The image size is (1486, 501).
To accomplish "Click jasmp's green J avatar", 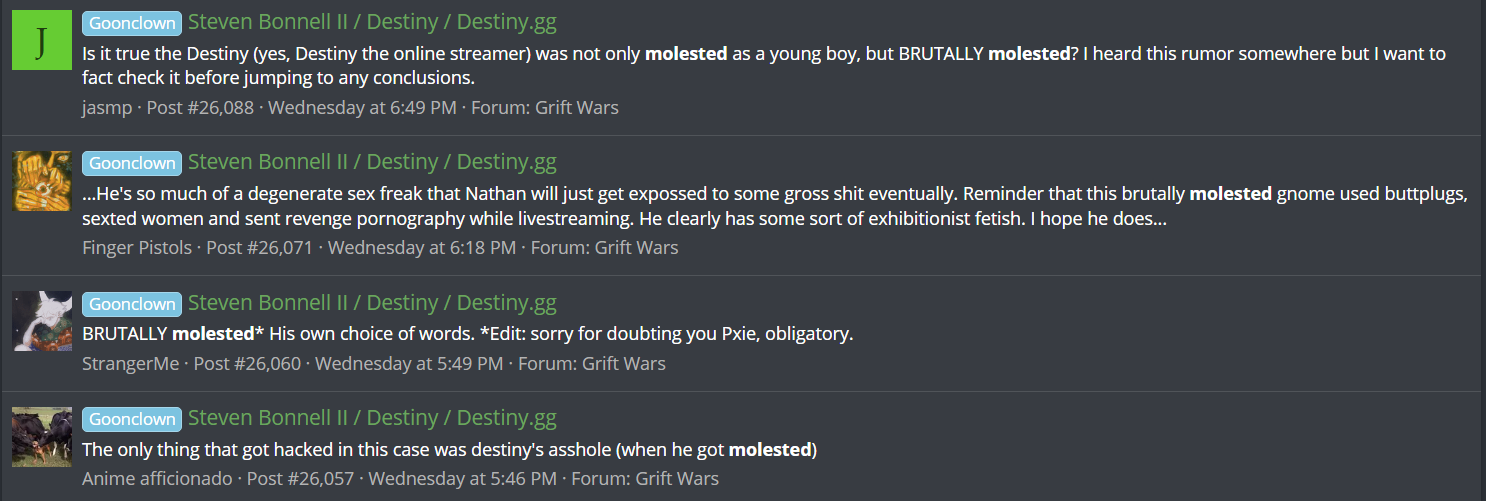I will pyautogui.click(x=42, y=41).
